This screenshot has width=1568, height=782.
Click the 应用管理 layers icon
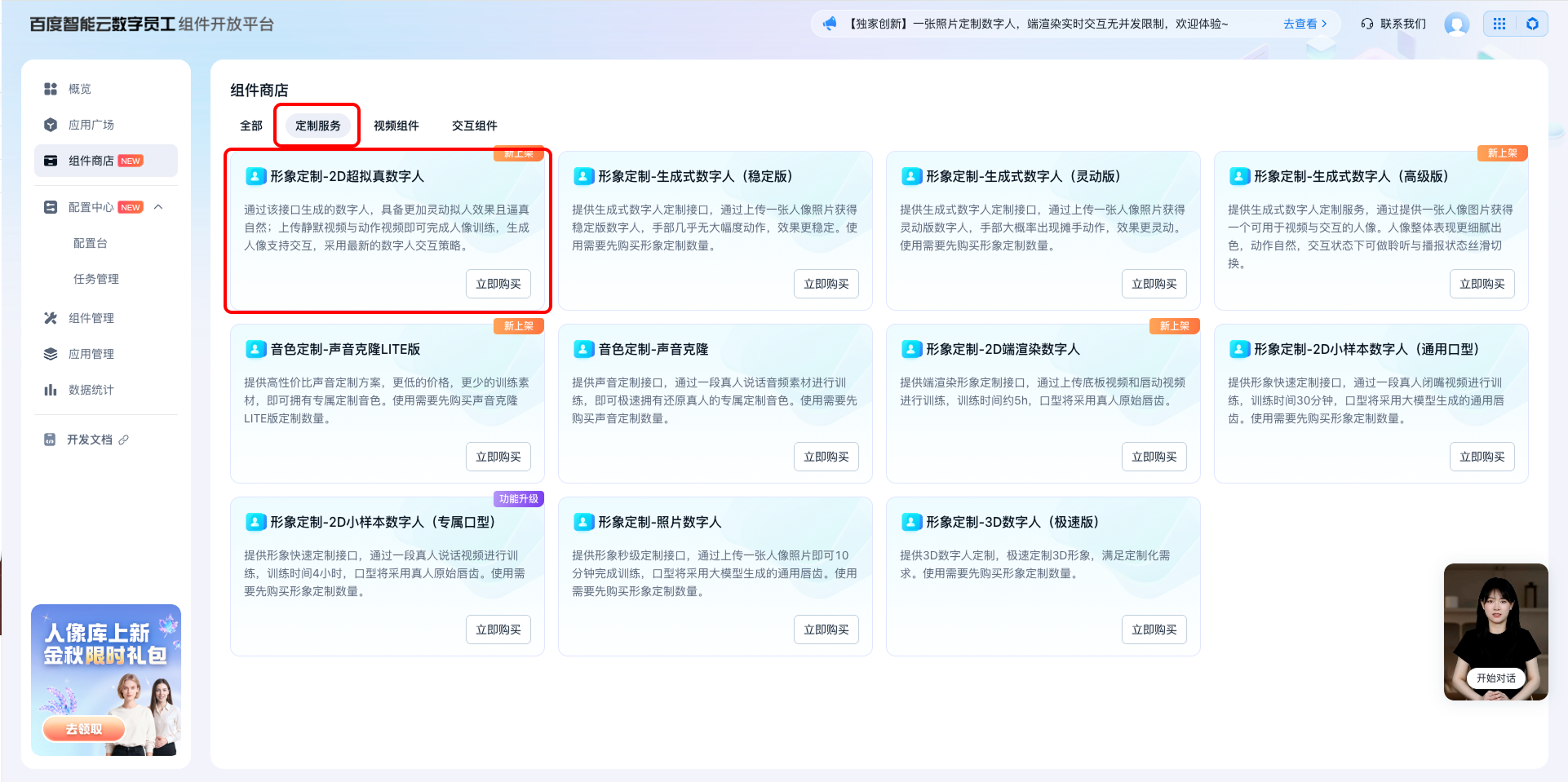point(51,354)
